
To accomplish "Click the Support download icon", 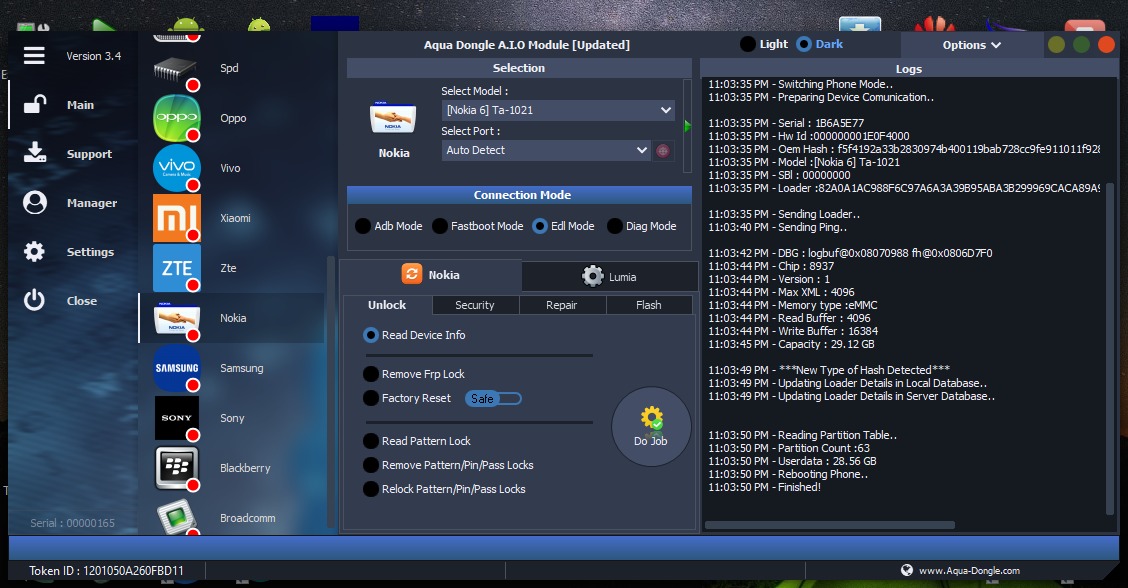I will point(35,153).
